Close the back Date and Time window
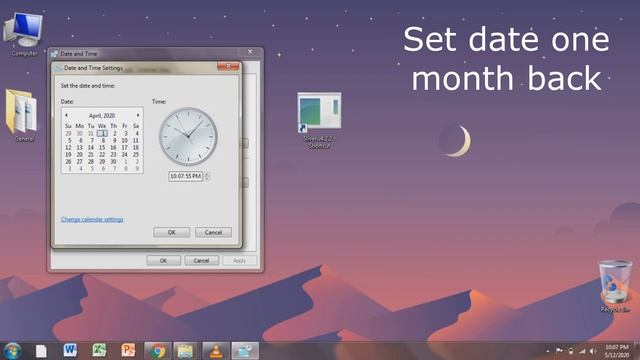 [250, 52]
